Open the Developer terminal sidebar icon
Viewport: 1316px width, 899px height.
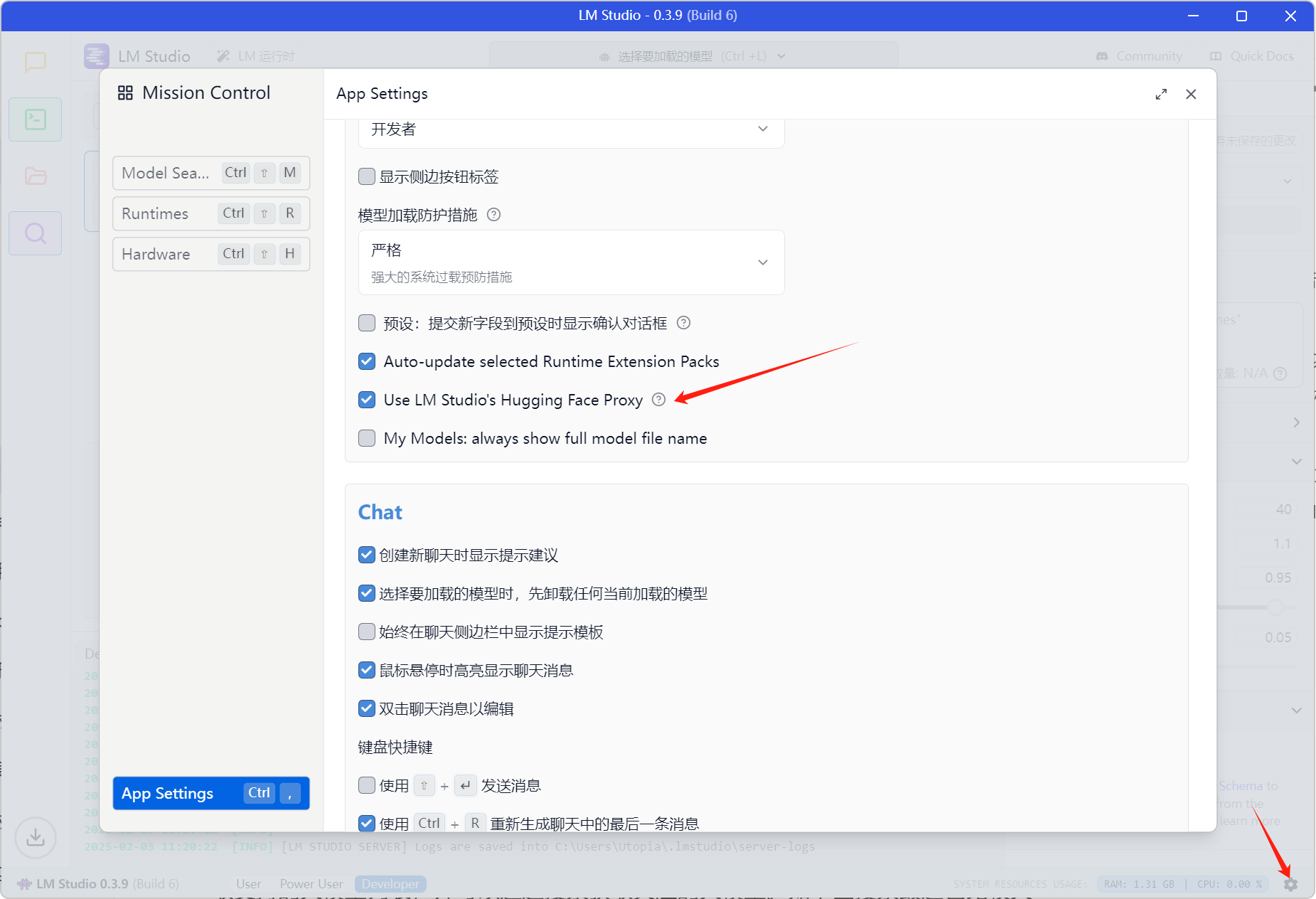(36, 119)
